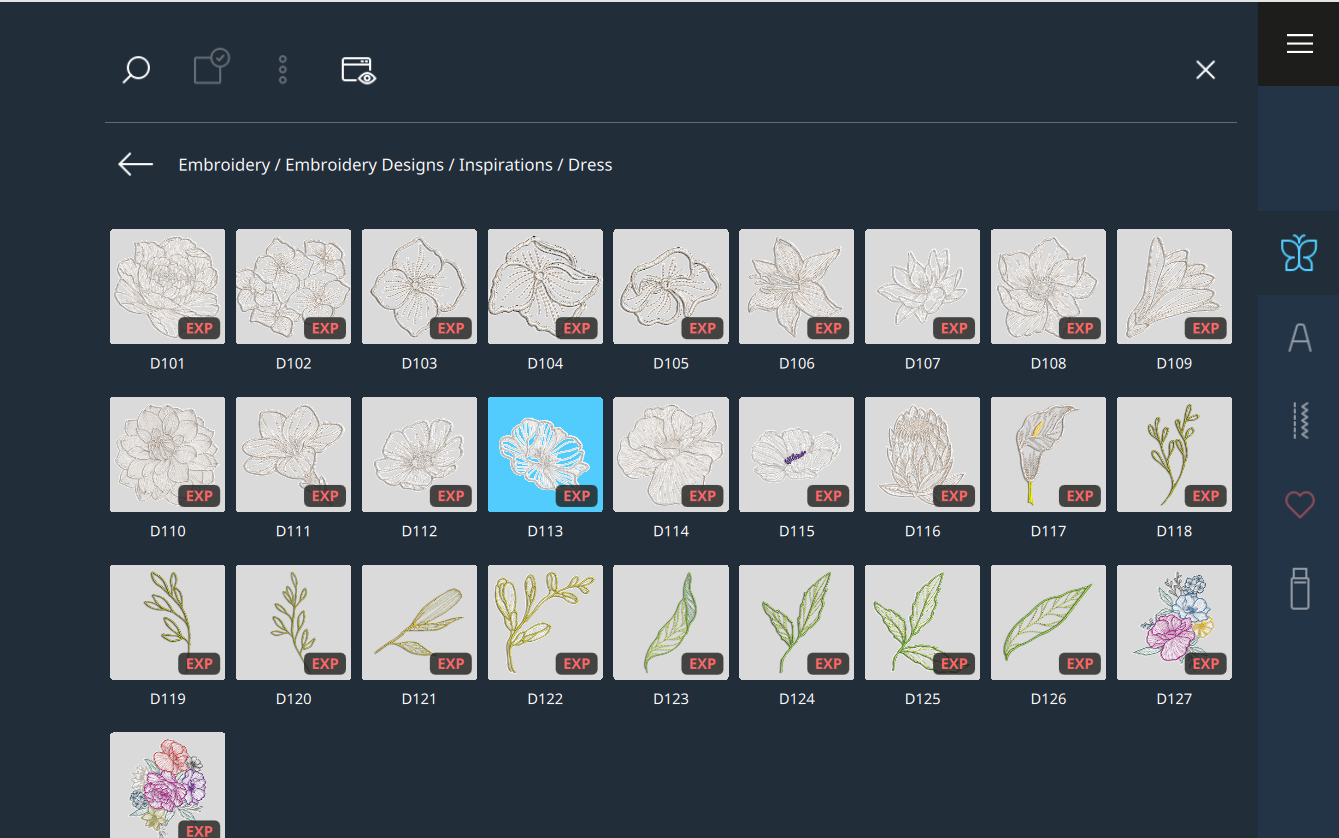1339x838 pixels.
Task: Click the D113 label text
Action: 545,532
